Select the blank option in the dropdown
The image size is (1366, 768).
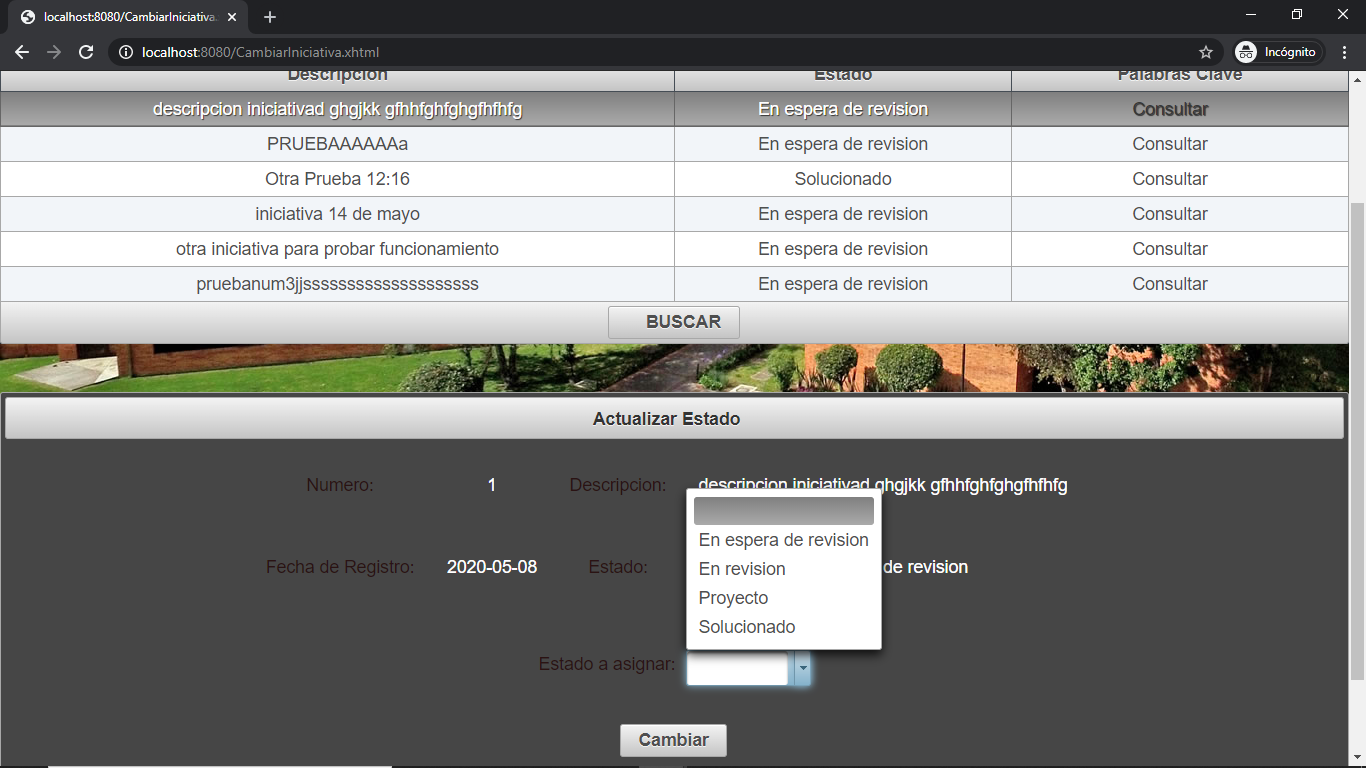pos(784,511)
